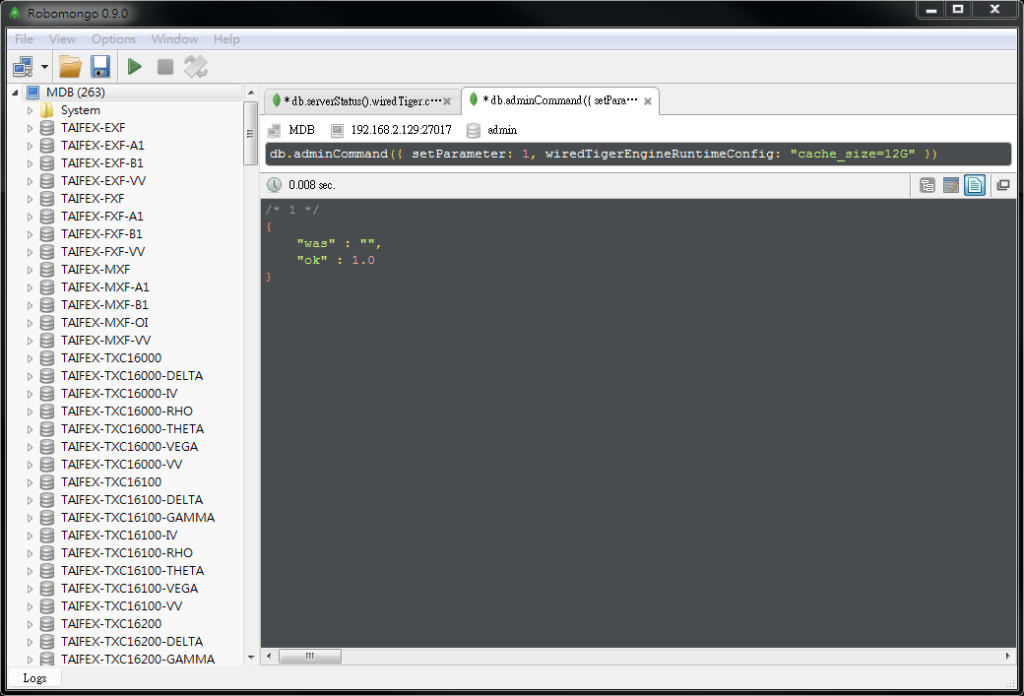Image resolution: width=1024 pixels, height=696 pixels.
Task: Click the TAIFEX-EXF-VV database icon
Action: coord(47,181)
